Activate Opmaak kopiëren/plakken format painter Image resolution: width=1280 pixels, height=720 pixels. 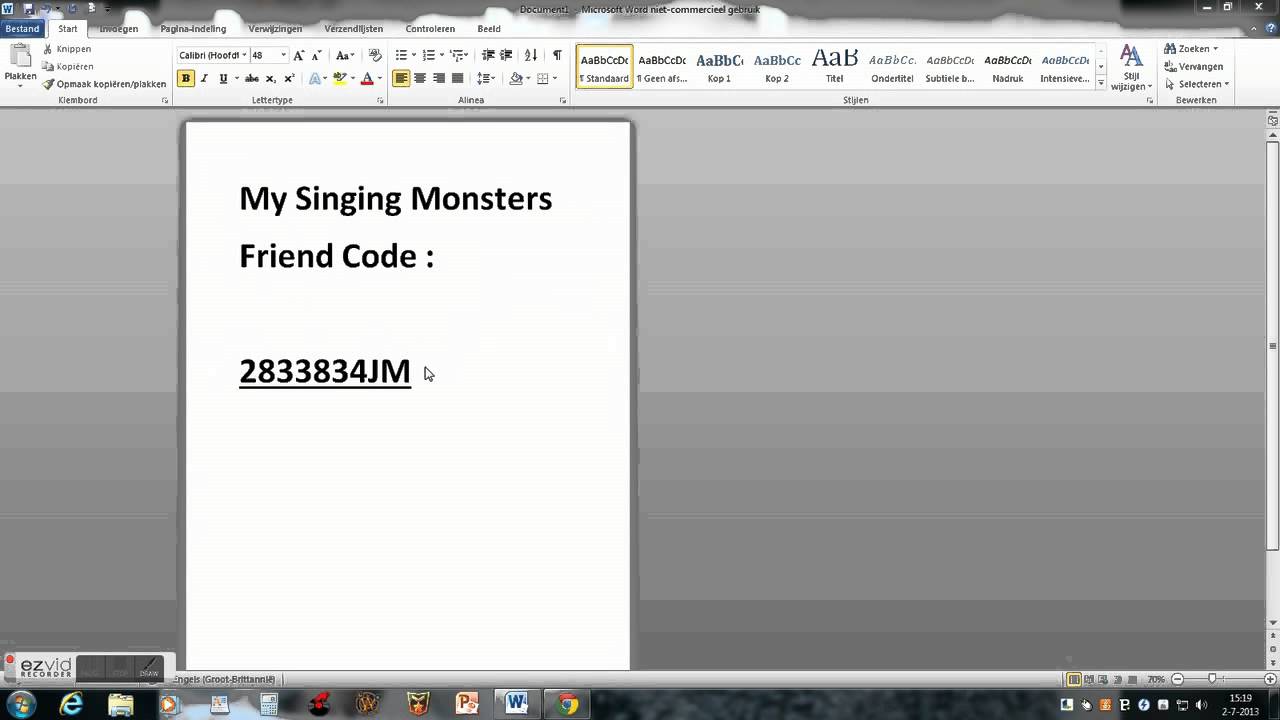pos(104,84)
